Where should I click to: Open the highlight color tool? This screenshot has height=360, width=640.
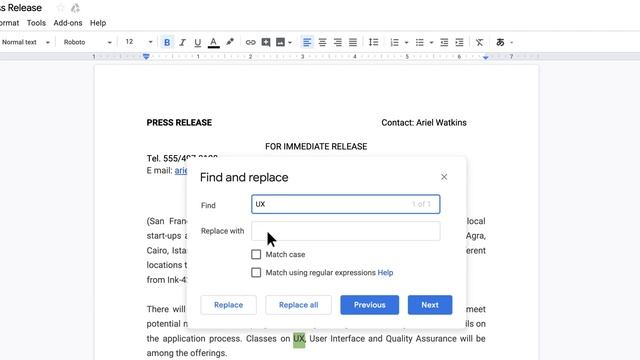[230, 42]
